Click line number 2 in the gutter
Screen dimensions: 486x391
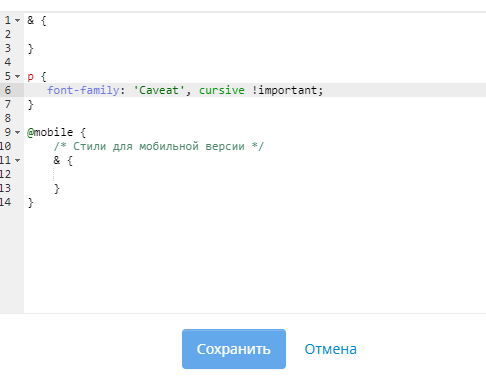(x=8, y=34)
